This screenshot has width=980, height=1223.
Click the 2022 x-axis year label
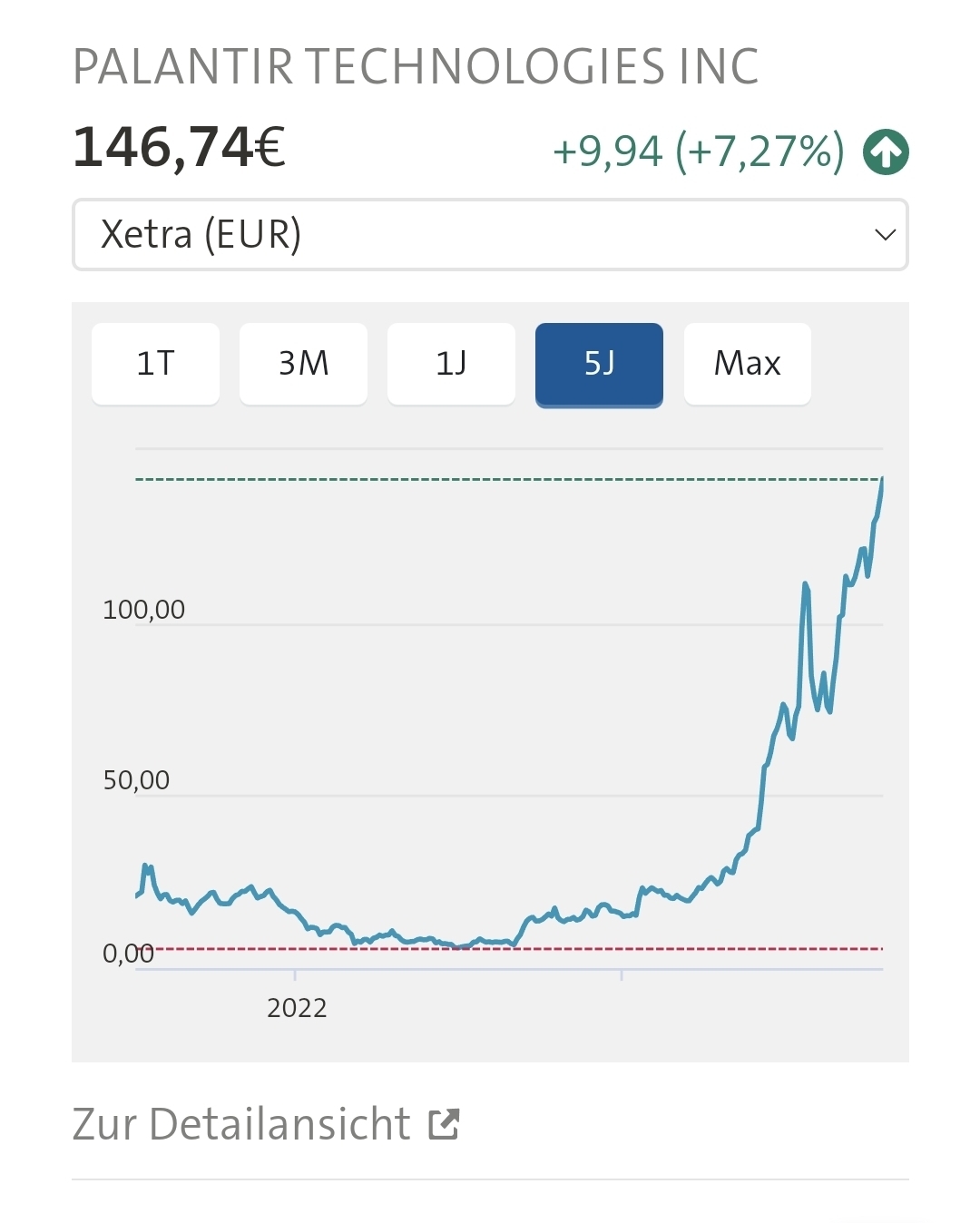(297, 1008)
